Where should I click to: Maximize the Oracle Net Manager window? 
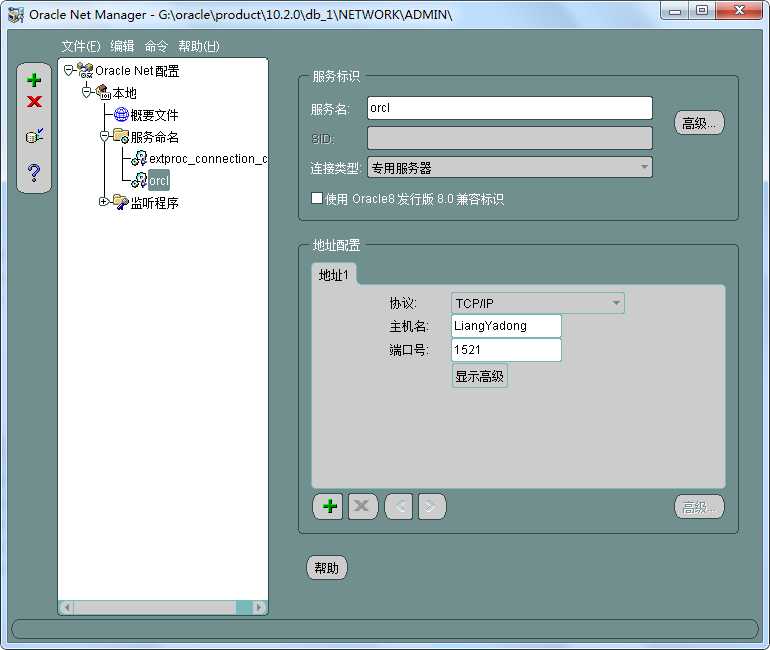coord(702,11)
